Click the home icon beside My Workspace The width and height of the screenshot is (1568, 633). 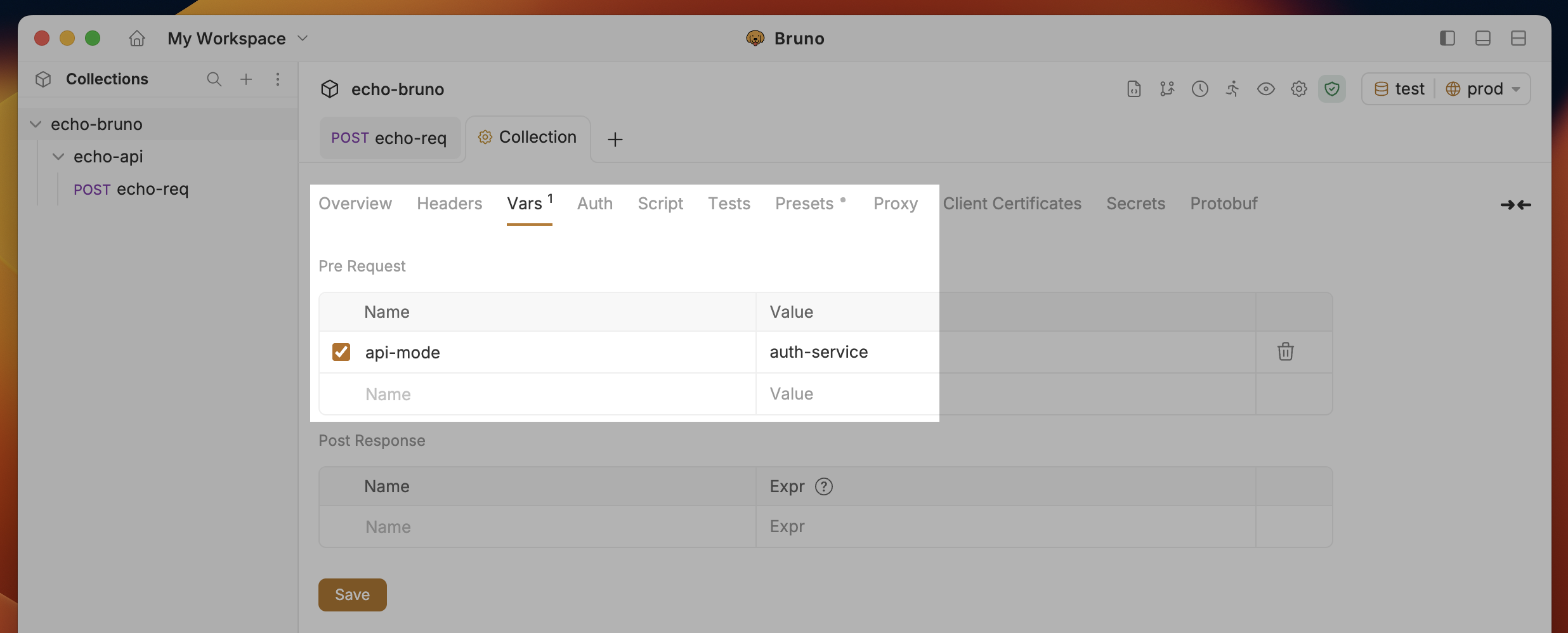tap(136, 38)
